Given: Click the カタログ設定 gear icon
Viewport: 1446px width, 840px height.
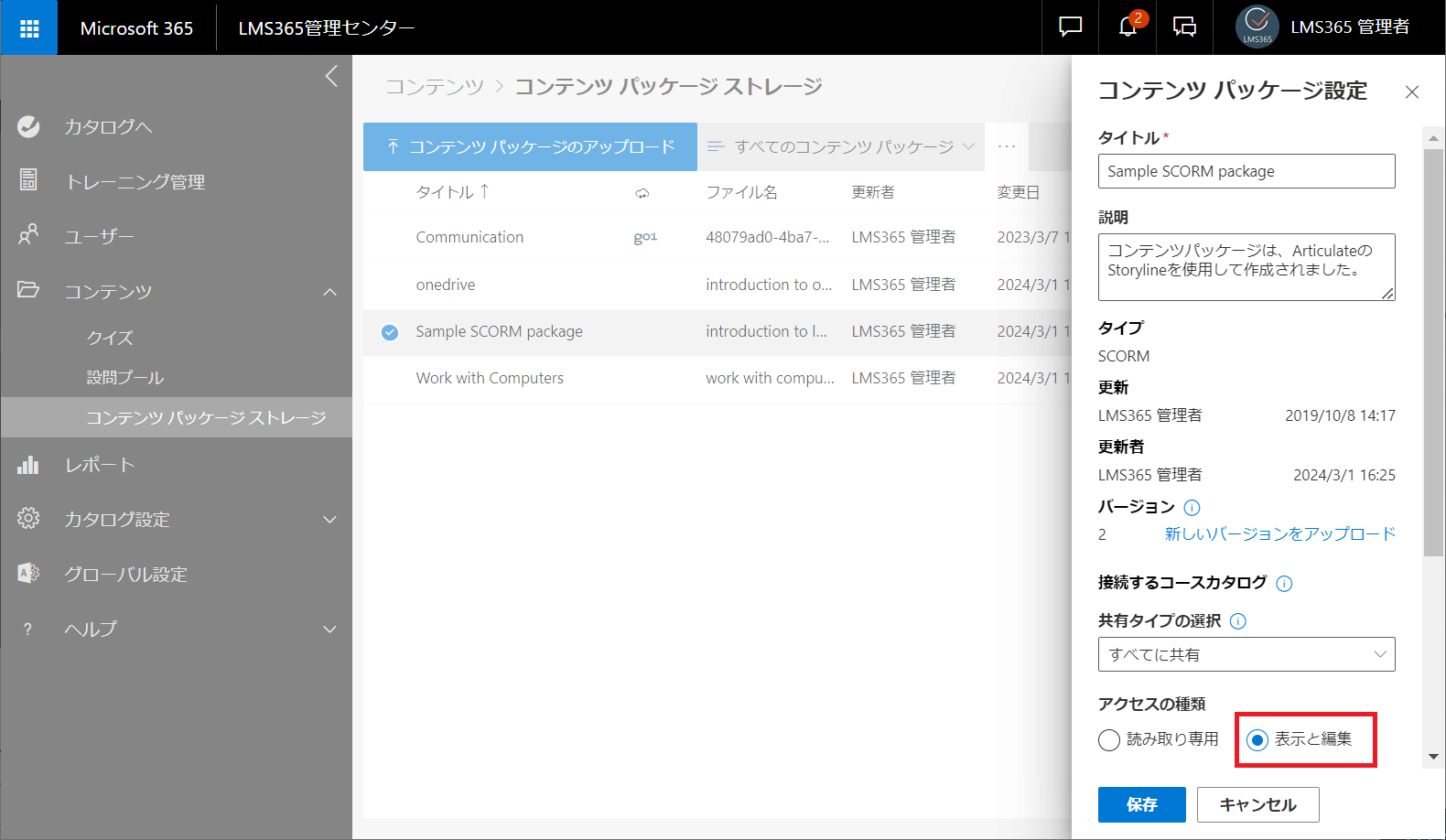Looking at the screenshot, I should [x=28, y=518].
